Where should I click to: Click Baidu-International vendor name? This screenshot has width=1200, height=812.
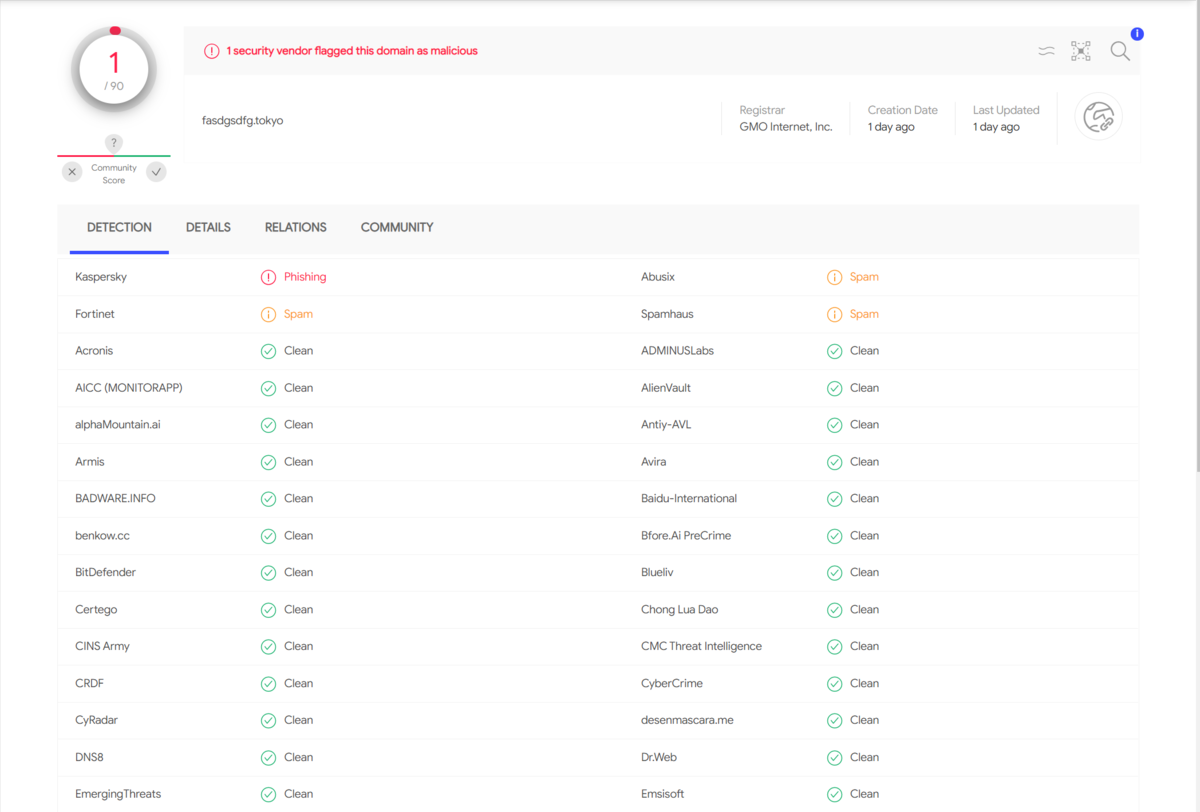(x=689, y=499)
